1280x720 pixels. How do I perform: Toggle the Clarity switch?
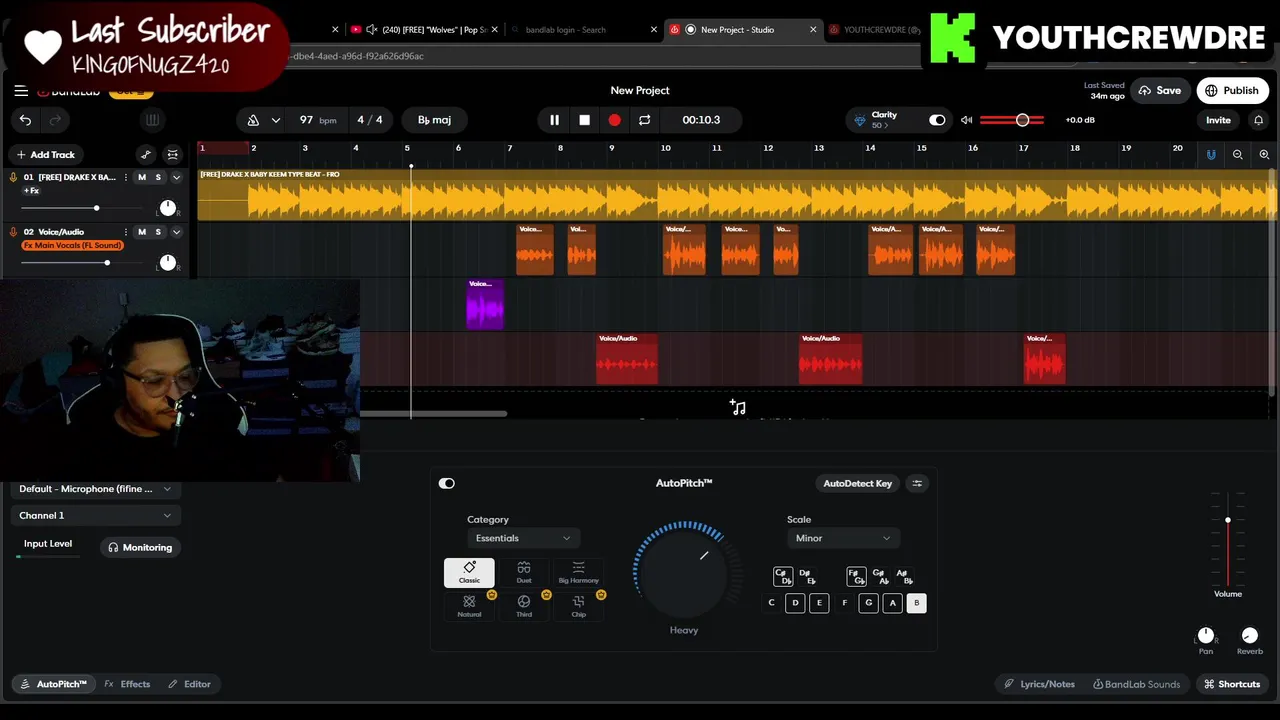click(937, 120)
